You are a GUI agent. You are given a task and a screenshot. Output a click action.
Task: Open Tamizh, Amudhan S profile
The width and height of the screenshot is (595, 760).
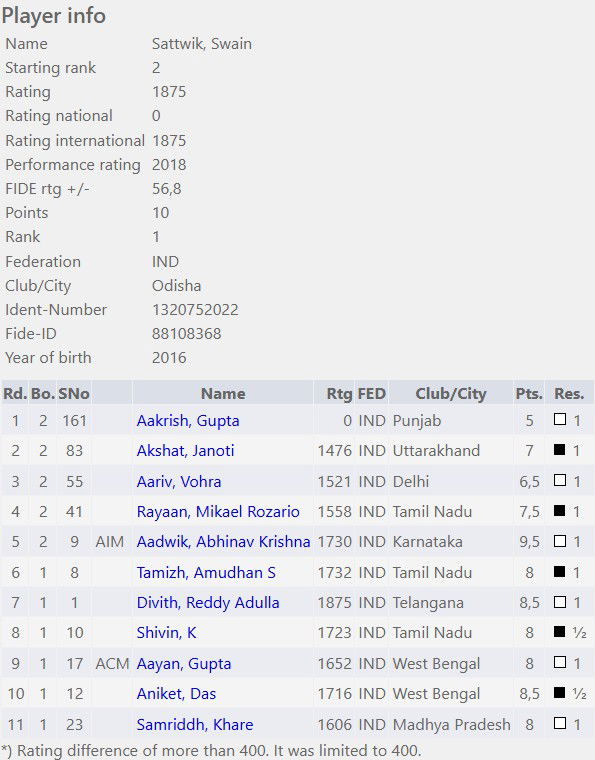pos(206,572)
